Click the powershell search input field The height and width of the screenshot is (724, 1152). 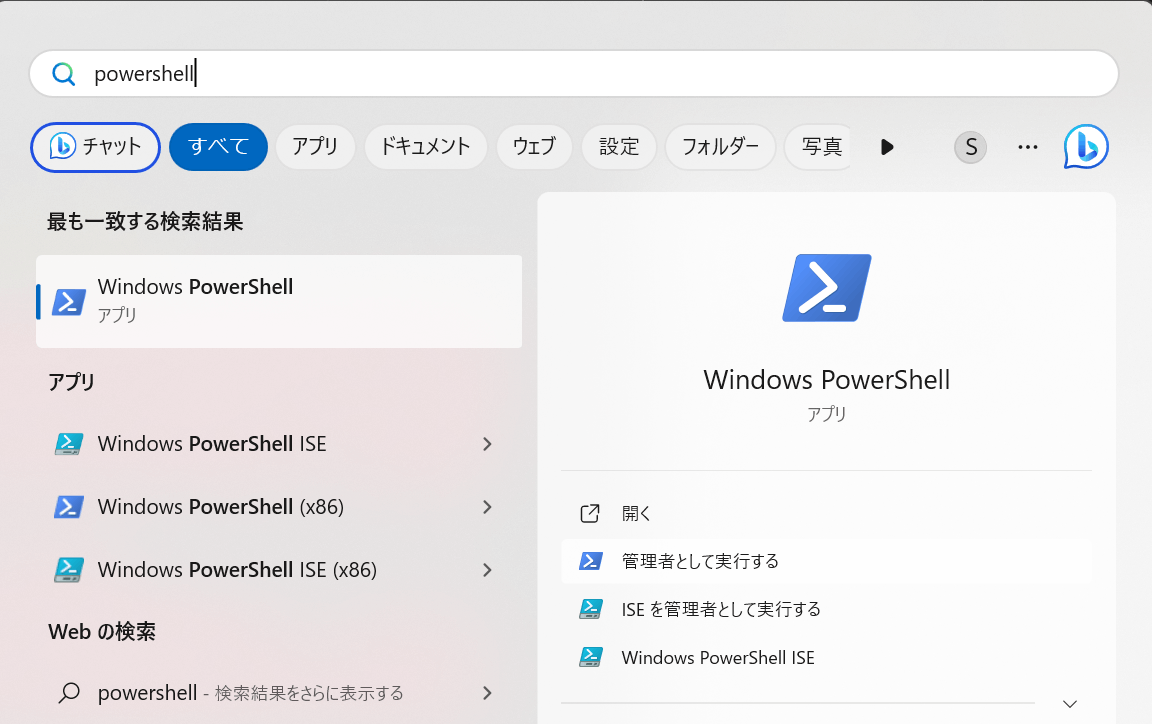(574, 74)
